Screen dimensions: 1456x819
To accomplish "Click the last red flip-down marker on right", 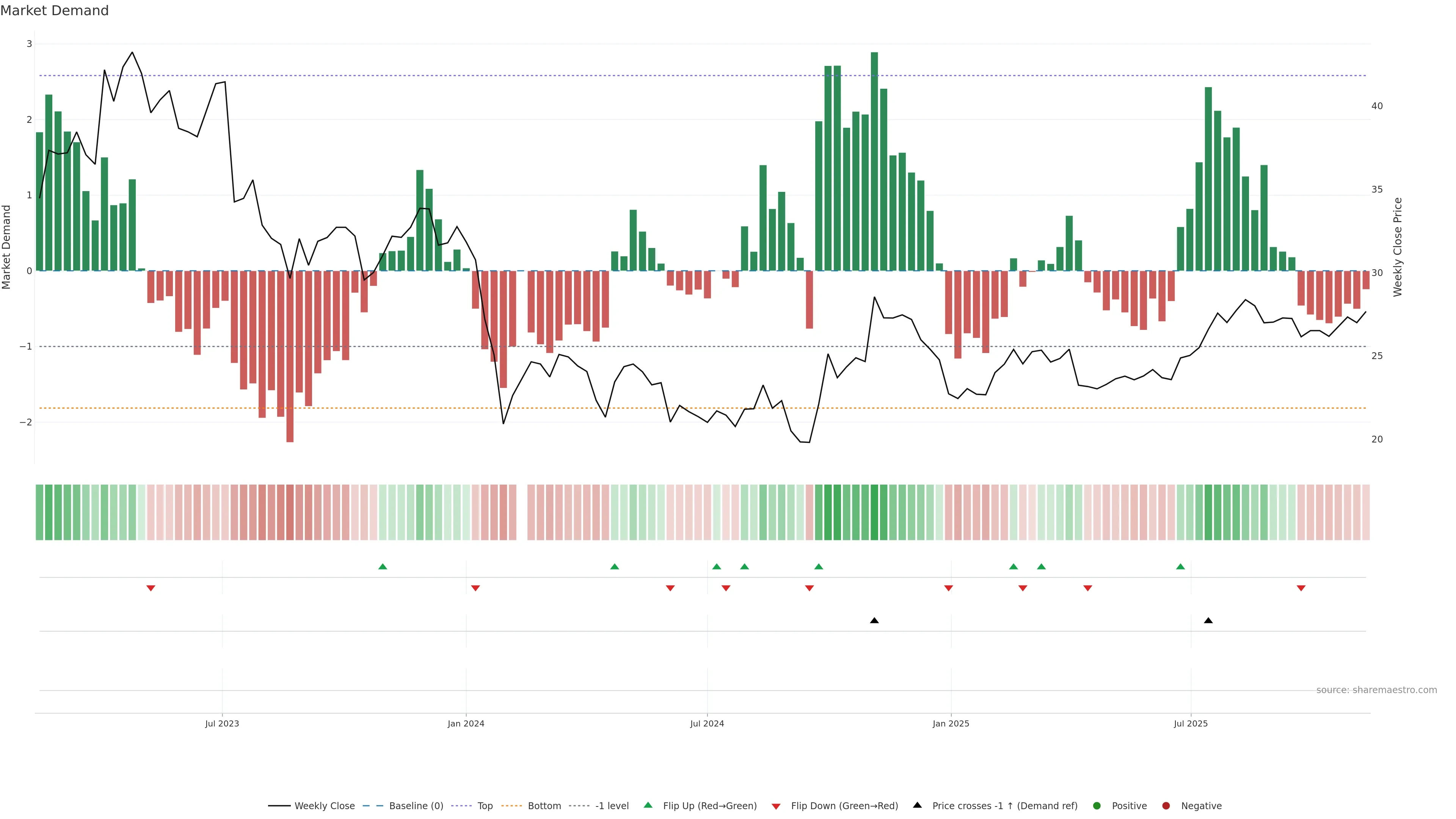I will 1301,588.
